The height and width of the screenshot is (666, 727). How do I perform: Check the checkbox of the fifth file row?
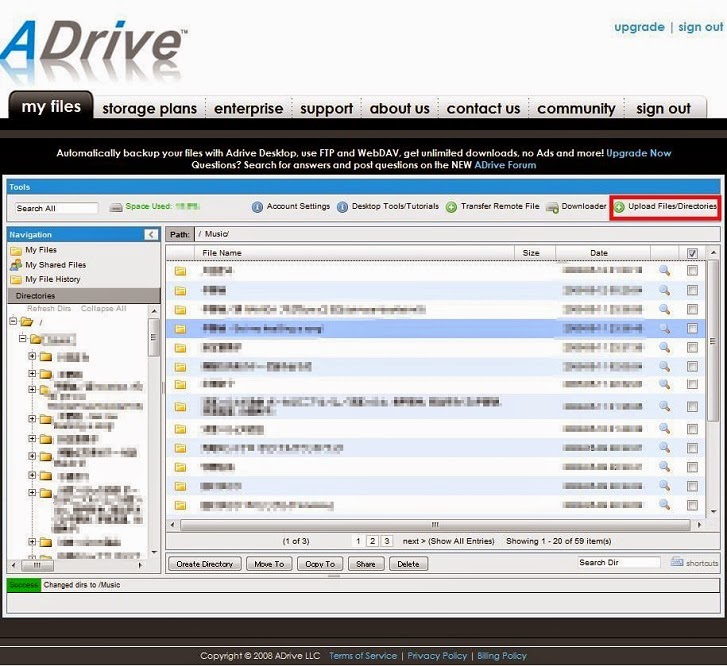coord(692,347)
